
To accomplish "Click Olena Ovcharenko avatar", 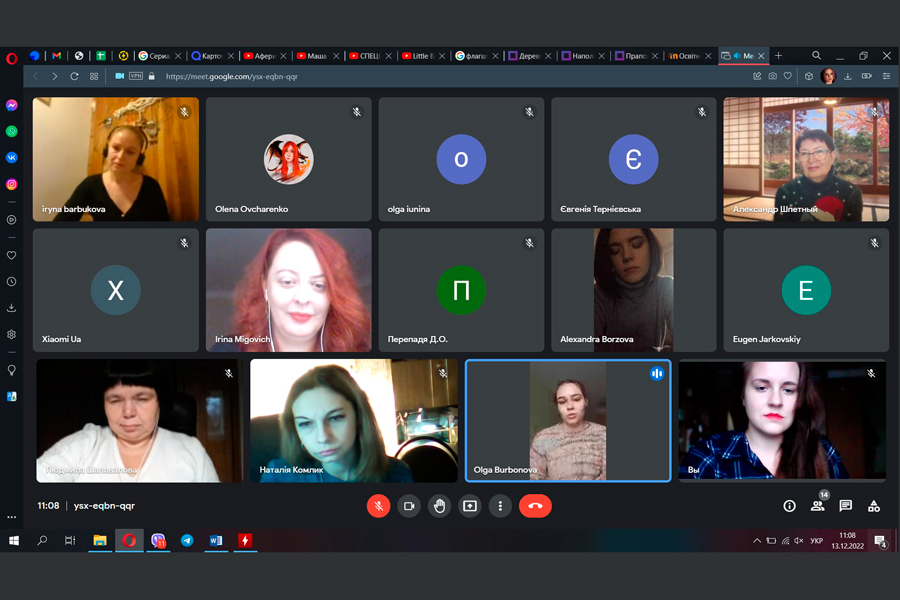I will 289,159.
